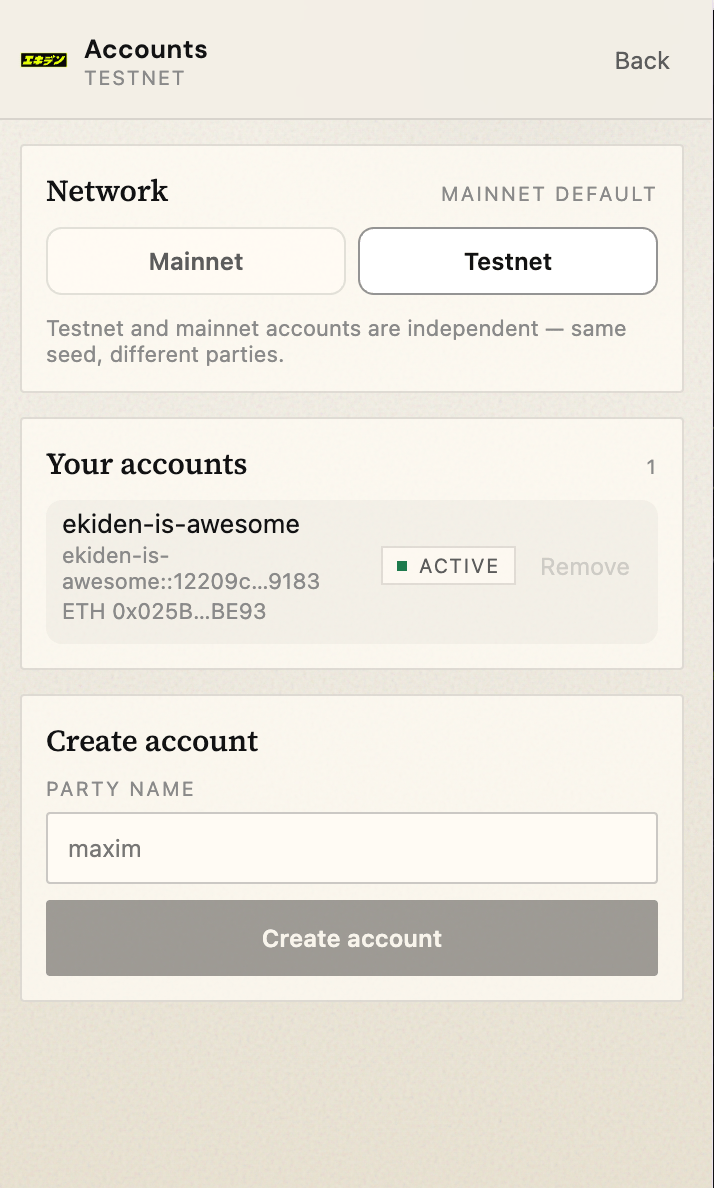
Task: Click the ETH 0x025B...BE93 address
Action: (164, 611)
